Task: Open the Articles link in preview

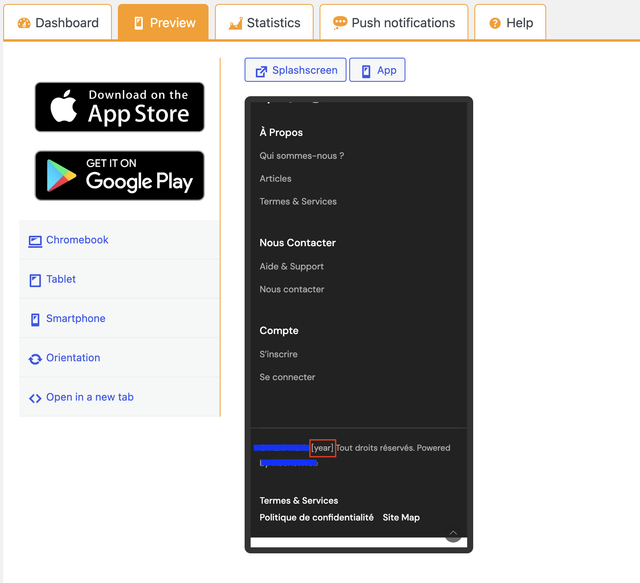Action: click(276, 178)
